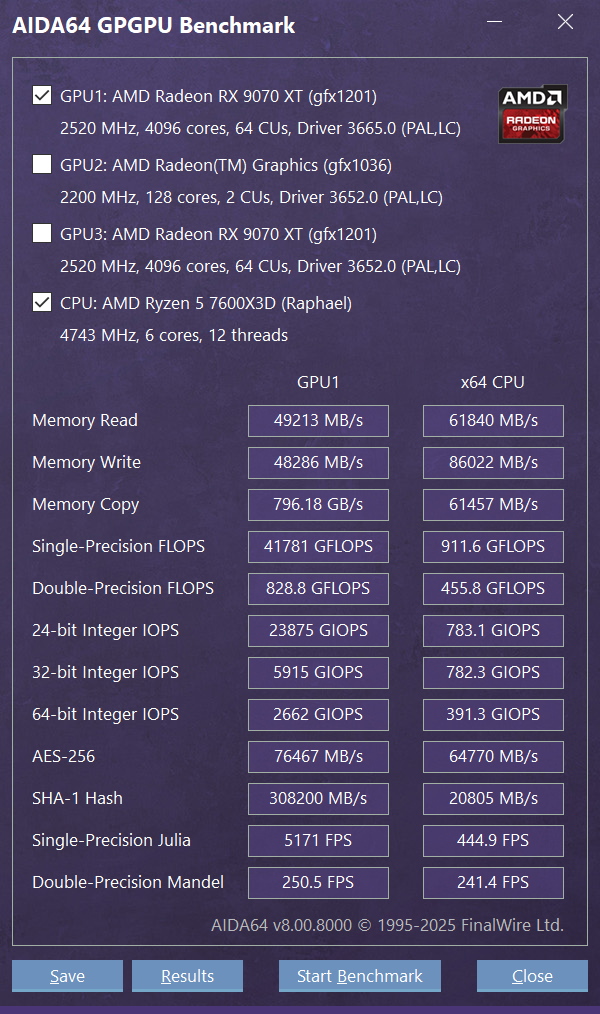Image resolution: width=600 pixels, height=1014 pixels.
Task: Click GPU1 Double-Precision Mandel FPS value
Action: (318, 883)
